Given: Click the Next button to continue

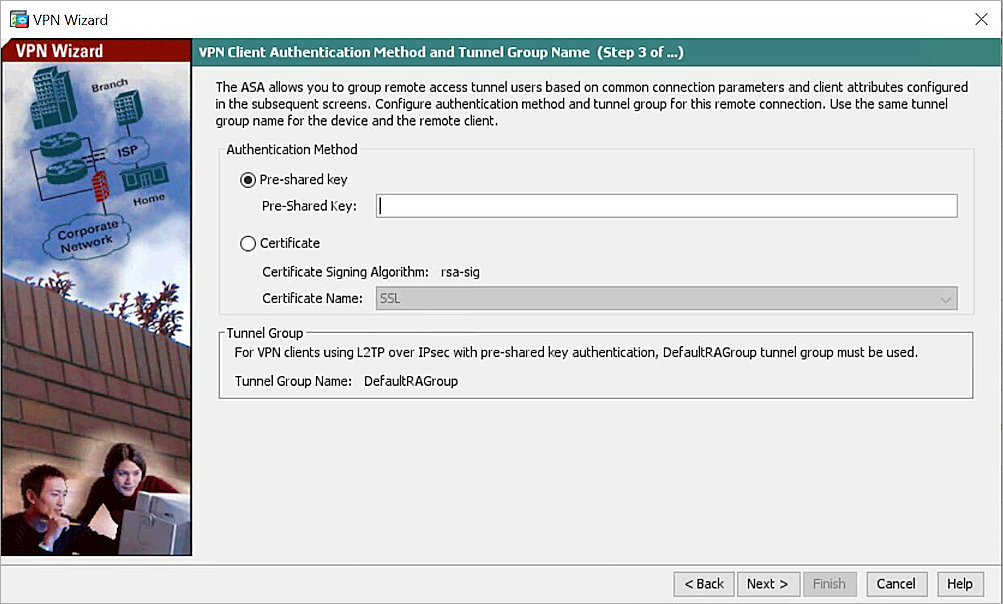Looking at the screenshot, I should click(x=767, y=584).
